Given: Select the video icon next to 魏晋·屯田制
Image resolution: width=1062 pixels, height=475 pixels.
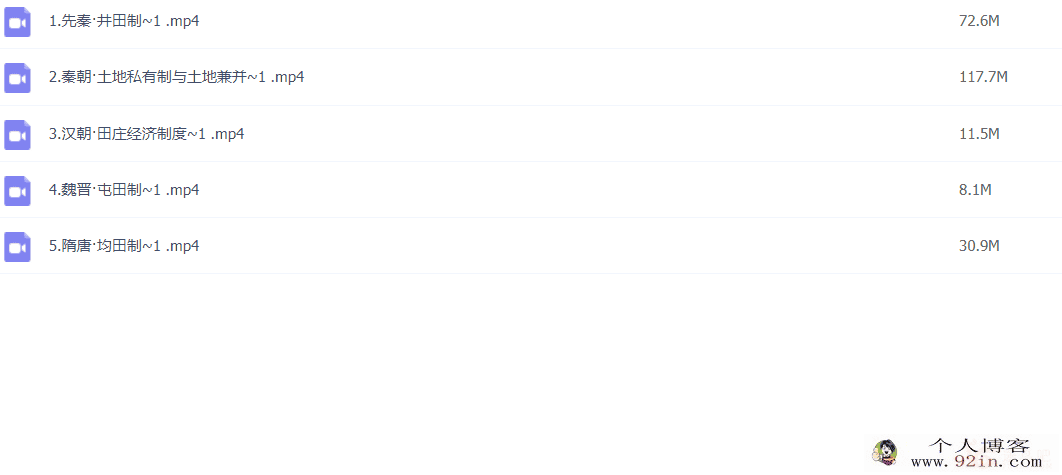Looking at the screenshot, I should pos(17,190).
